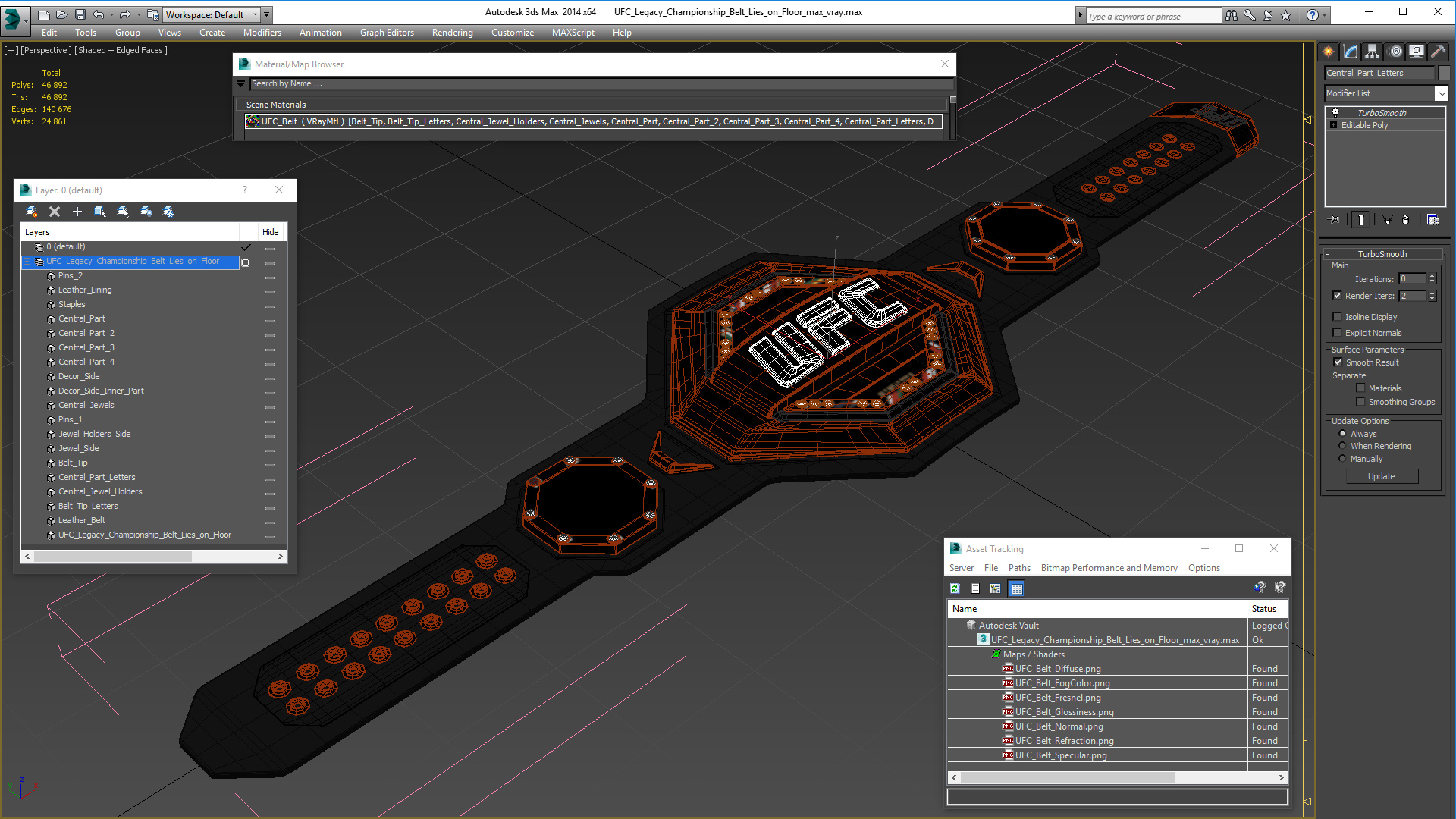Click Create New Layer icon
Screen dimensions: 1456x819
pyautogui.click(x=31, y=212)
